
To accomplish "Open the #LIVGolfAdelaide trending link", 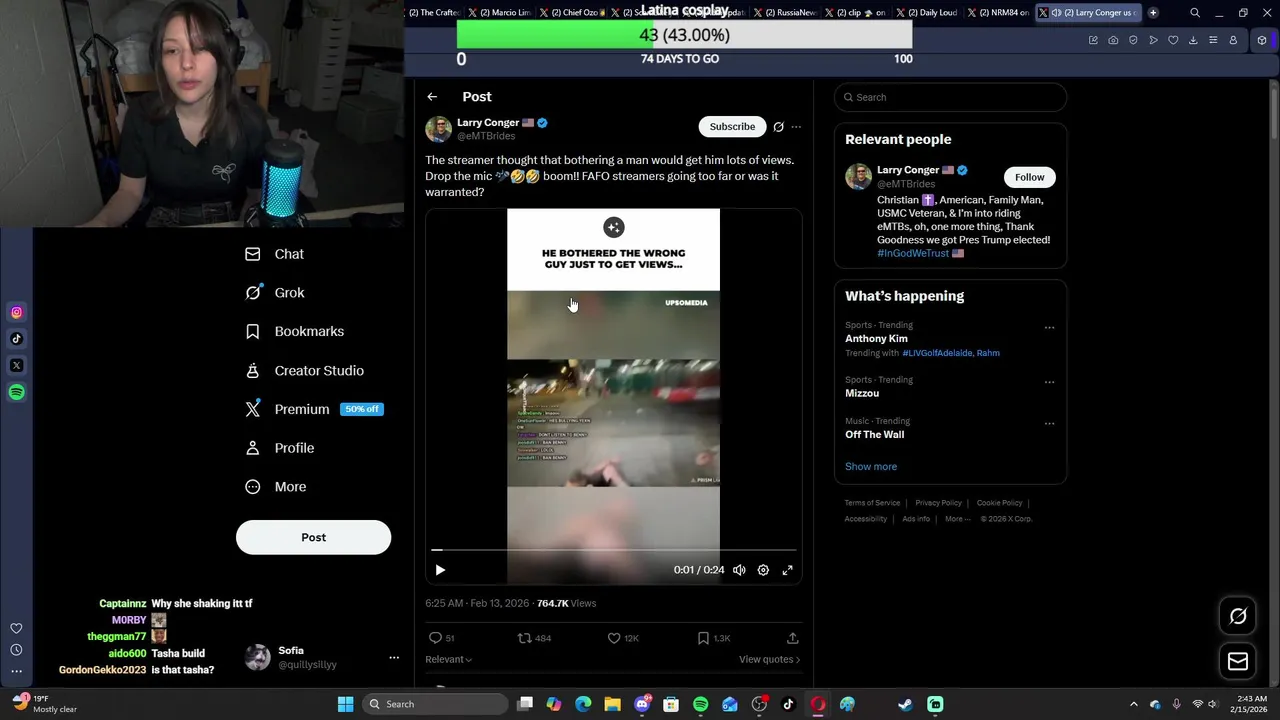I will [x=937, y=353].
